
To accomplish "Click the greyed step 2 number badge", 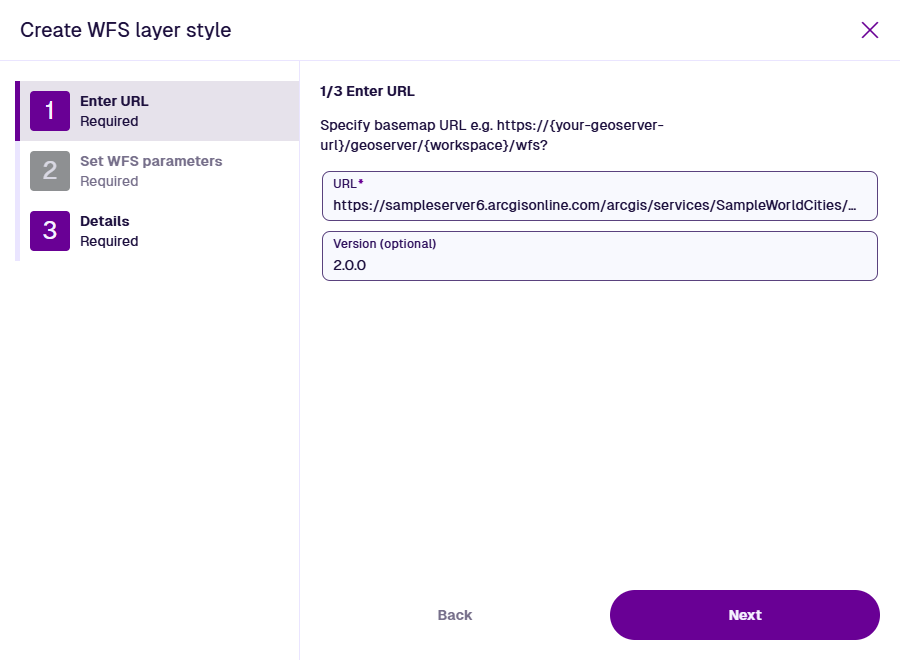I will click(x=50, y=171).
